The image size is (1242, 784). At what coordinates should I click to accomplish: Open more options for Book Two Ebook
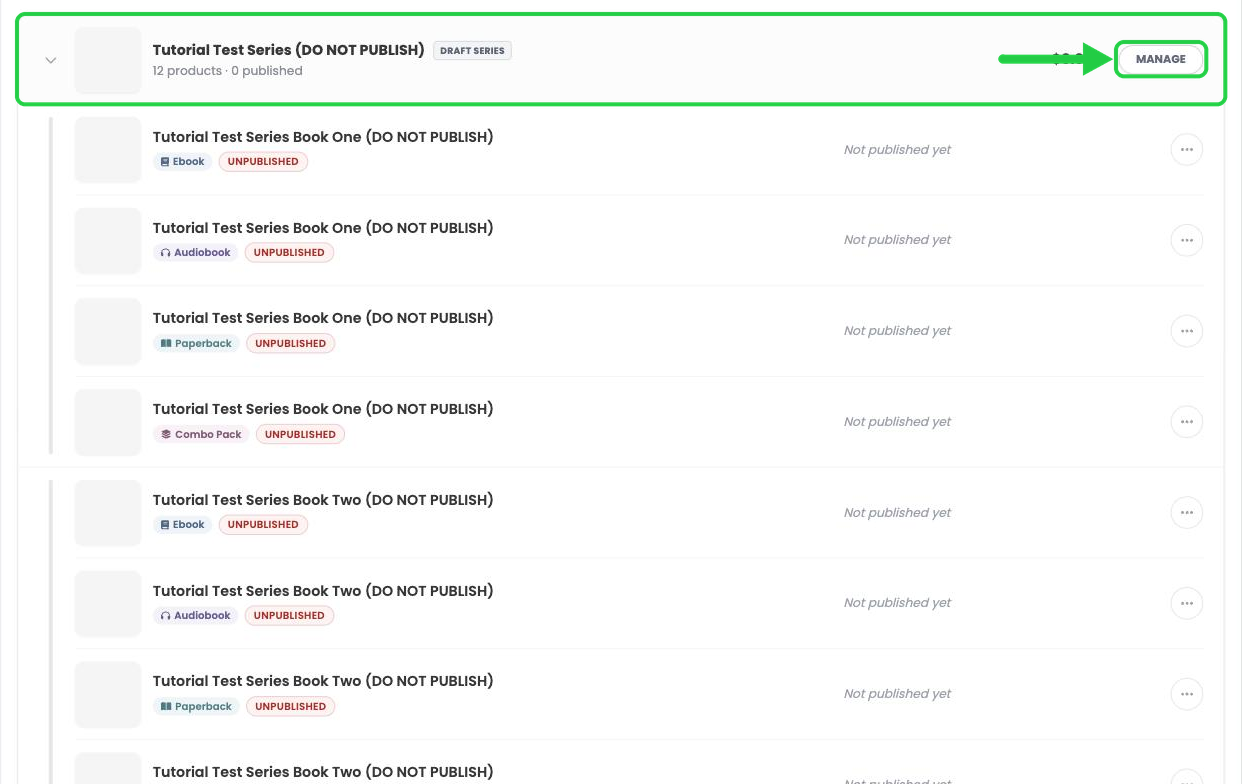tap(1186, 513)
